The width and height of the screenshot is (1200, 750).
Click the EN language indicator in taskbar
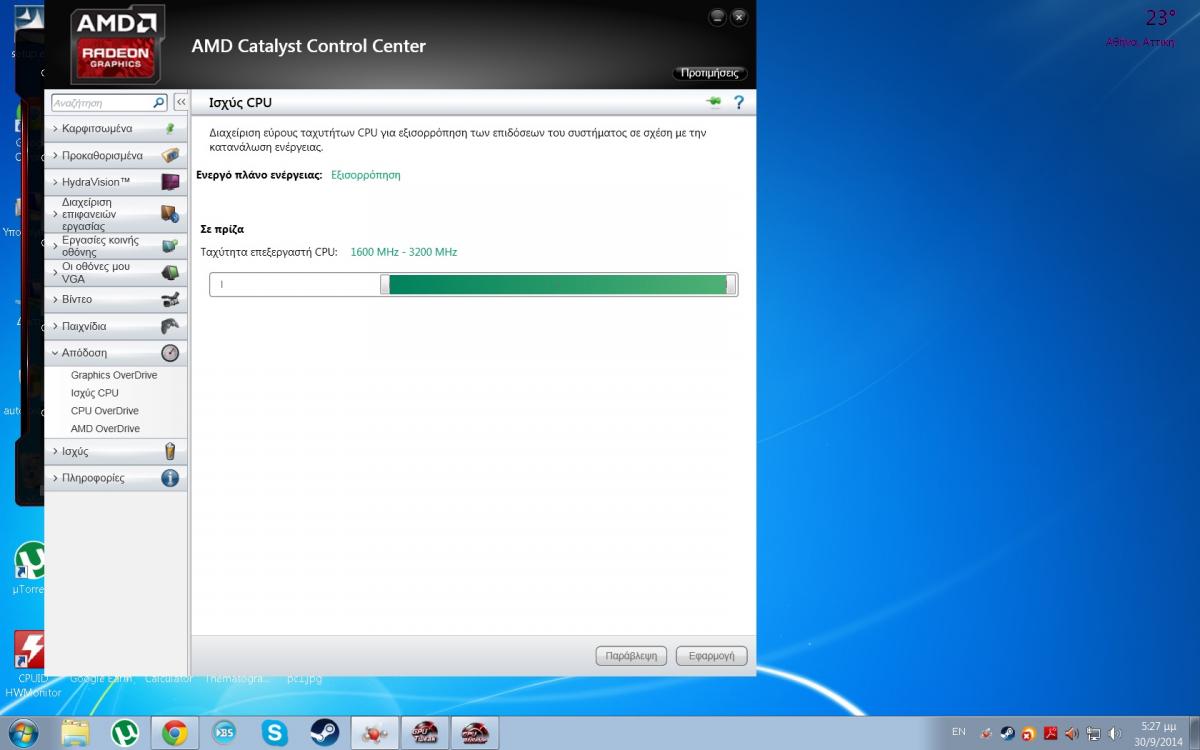coord(958,733)
